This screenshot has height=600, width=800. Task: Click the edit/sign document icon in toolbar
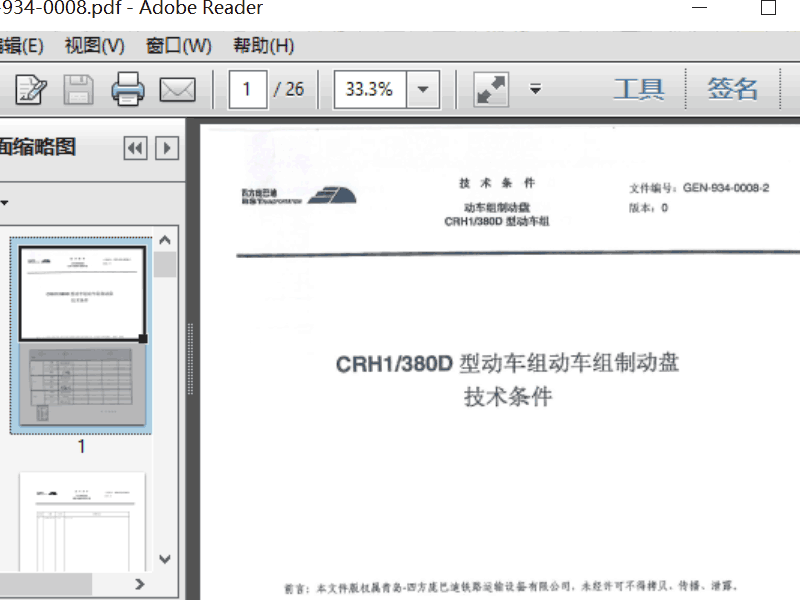pos(31,90)
